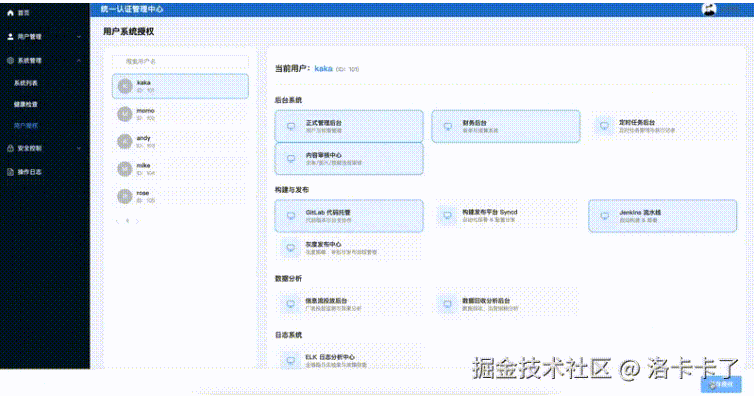
Task: Click the gear icon beside 系统管理
Action: (x=10, y=61)
